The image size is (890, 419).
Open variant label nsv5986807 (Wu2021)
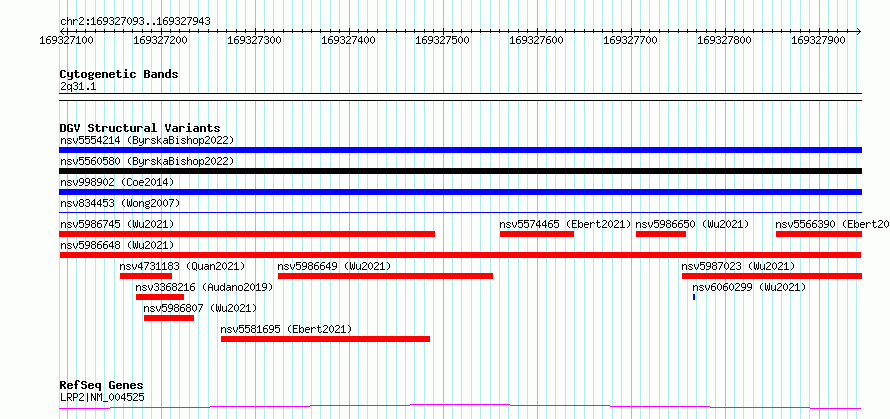point(200,308)
